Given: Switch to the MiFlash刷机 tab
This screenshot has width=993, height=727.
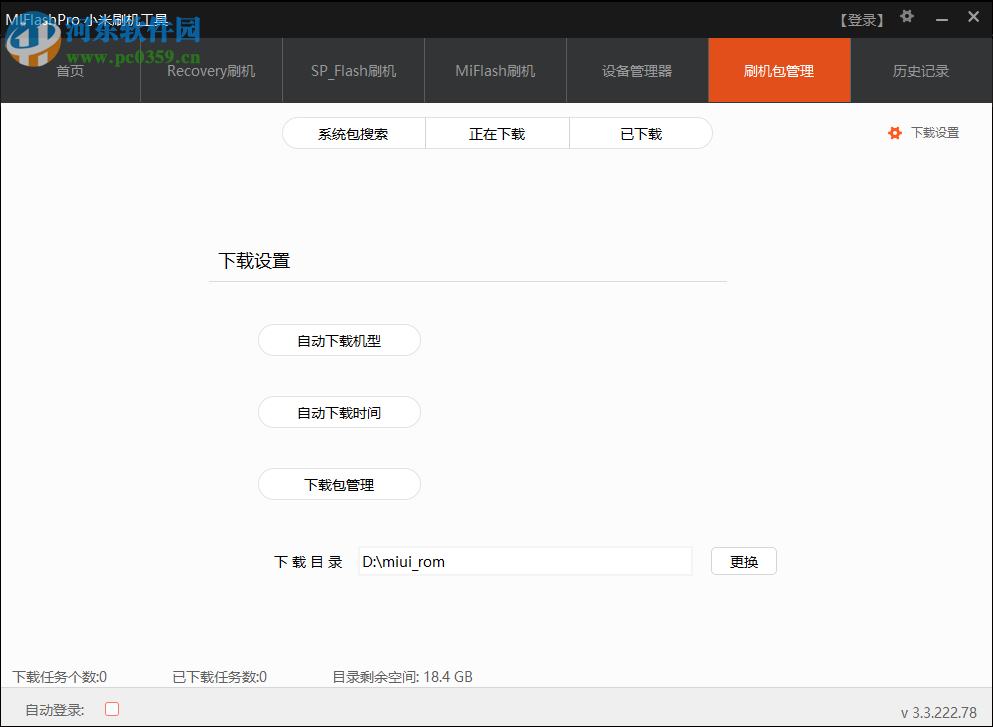Looking at the screenshot, I should coord(495,70).
